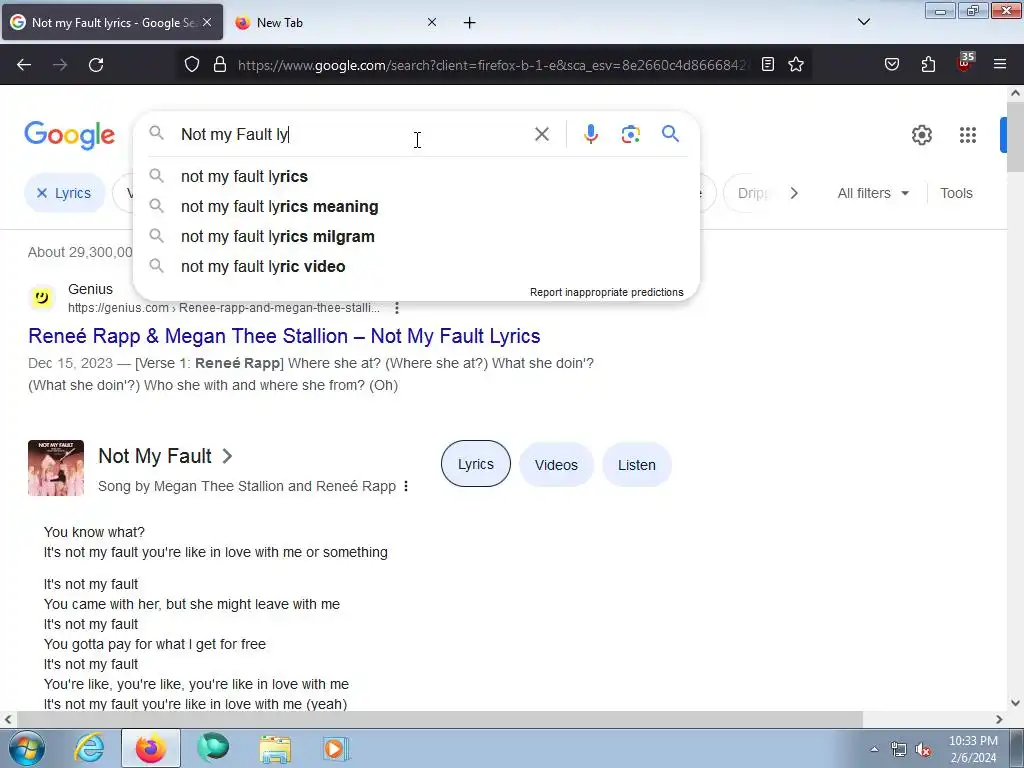Click the Genius site favicon

(42, 298)
